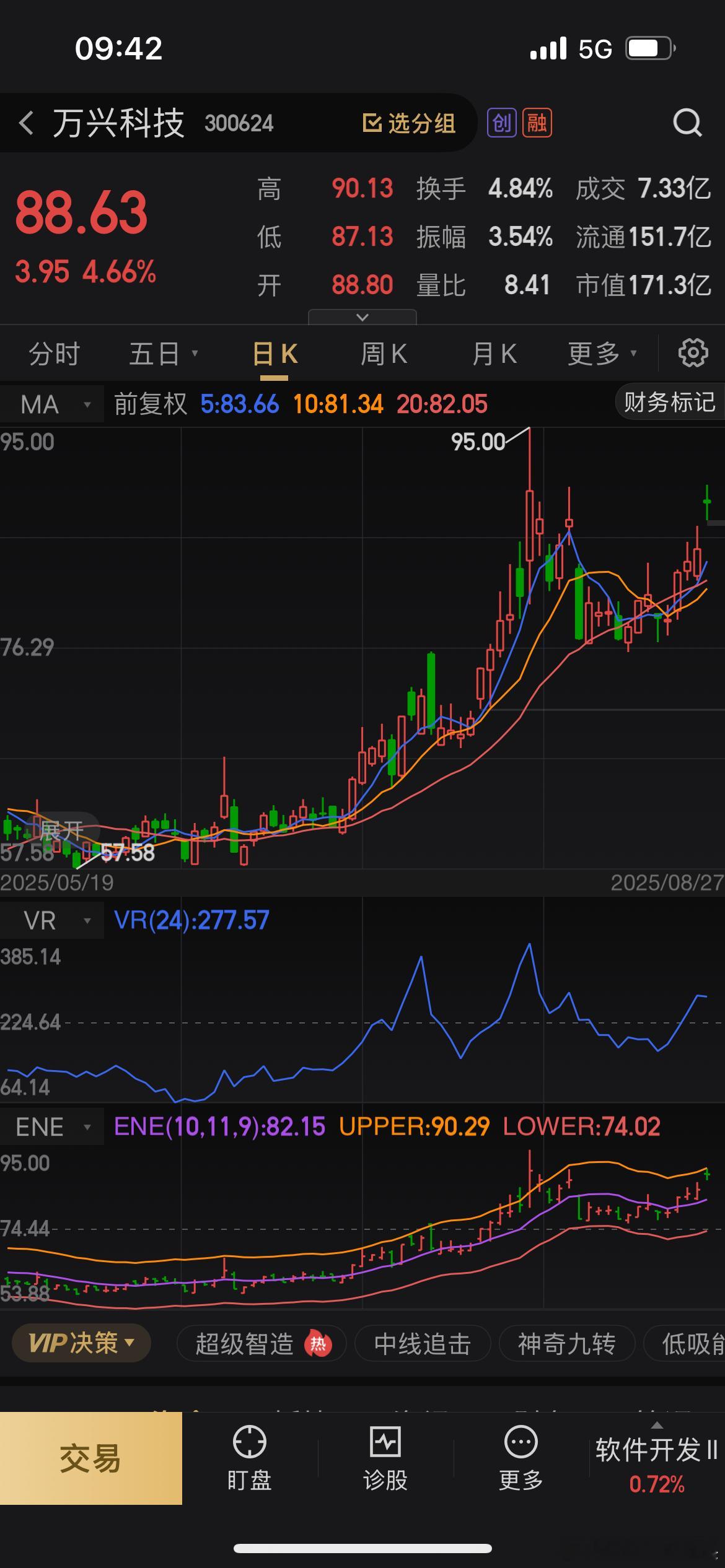Toggle 前复权 adjustment setting

coord(151,404)
